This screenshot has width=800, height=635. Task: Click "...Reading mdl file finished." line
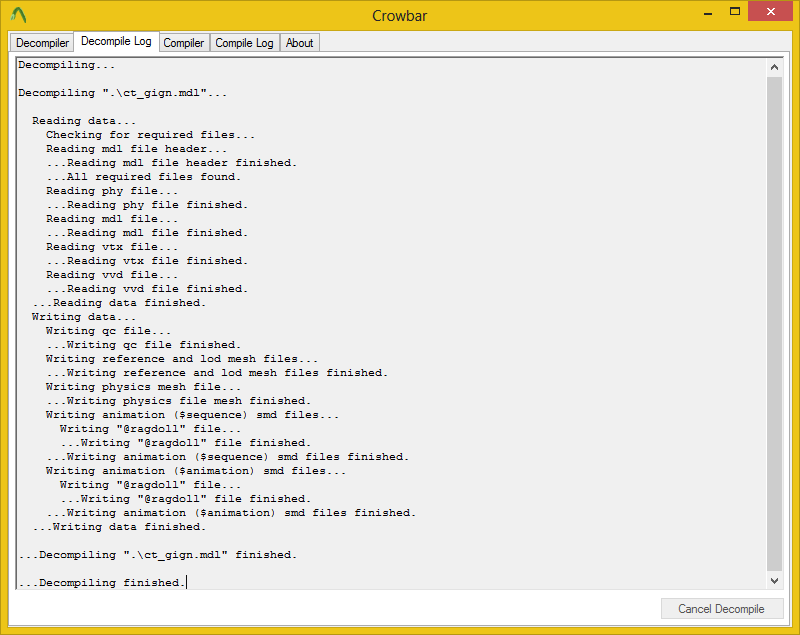pos(147,233)
